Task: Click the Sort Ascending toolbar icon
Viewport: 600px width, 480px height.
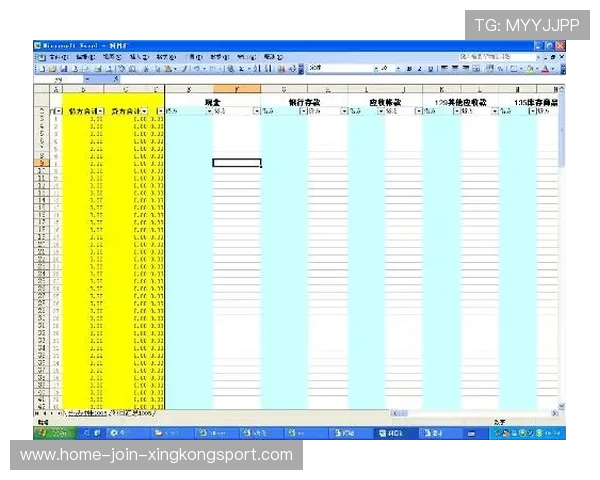Action: 256,68
